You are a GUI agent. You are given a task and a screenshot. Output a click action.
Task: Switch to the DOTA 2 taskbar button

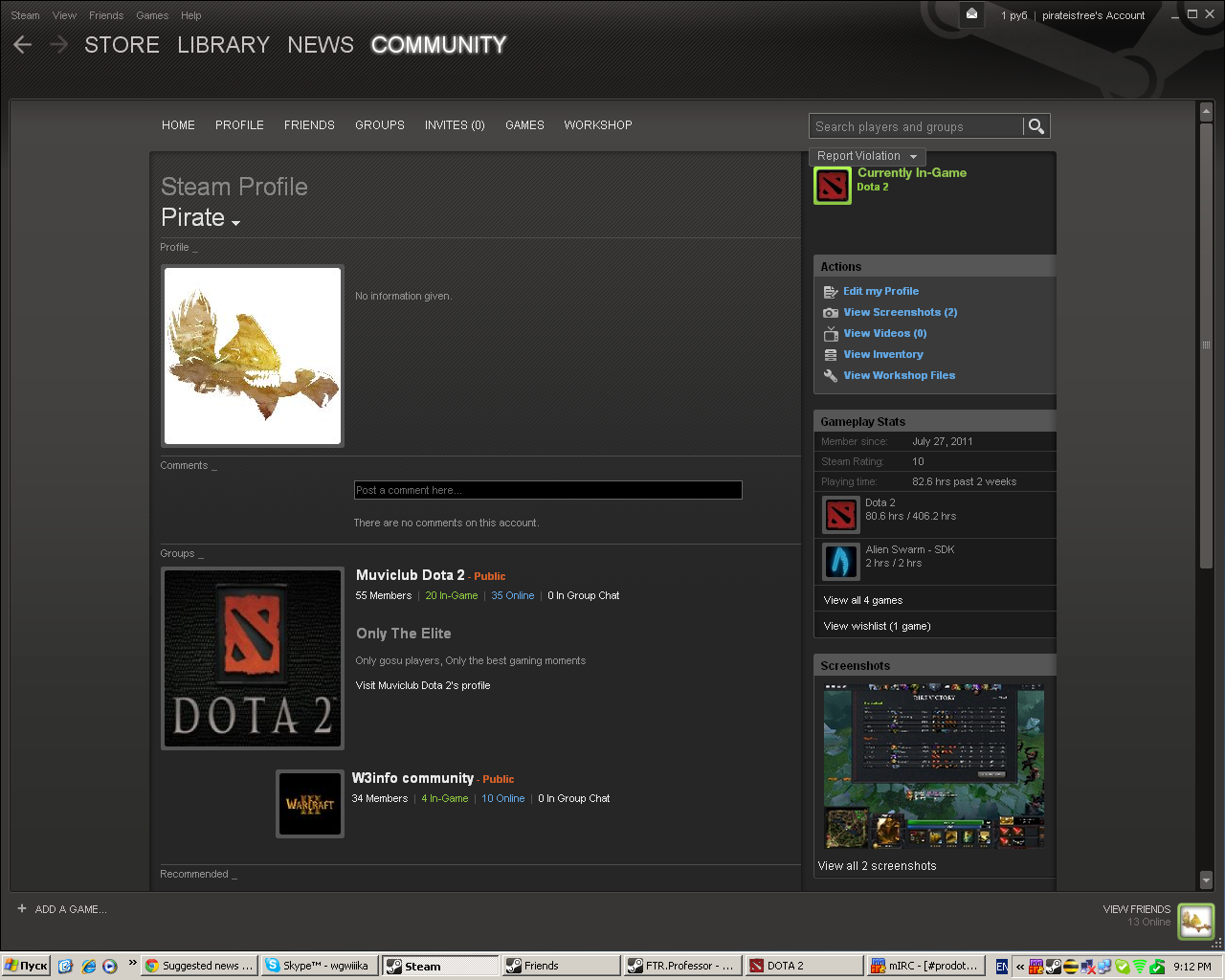804,966
